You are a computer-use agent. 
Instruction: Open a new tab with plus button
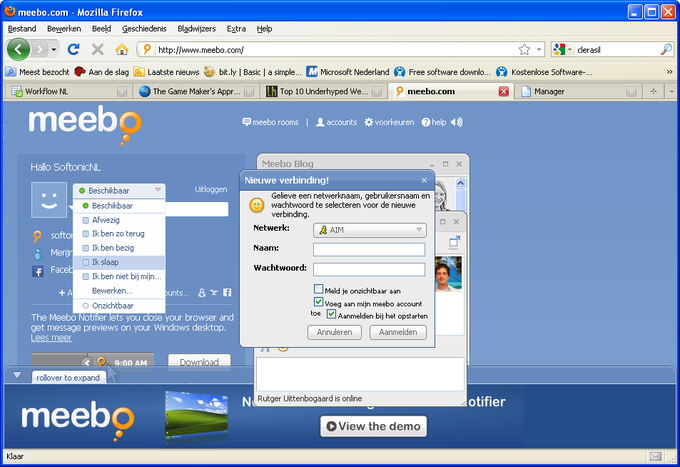[x=654, y=91]
